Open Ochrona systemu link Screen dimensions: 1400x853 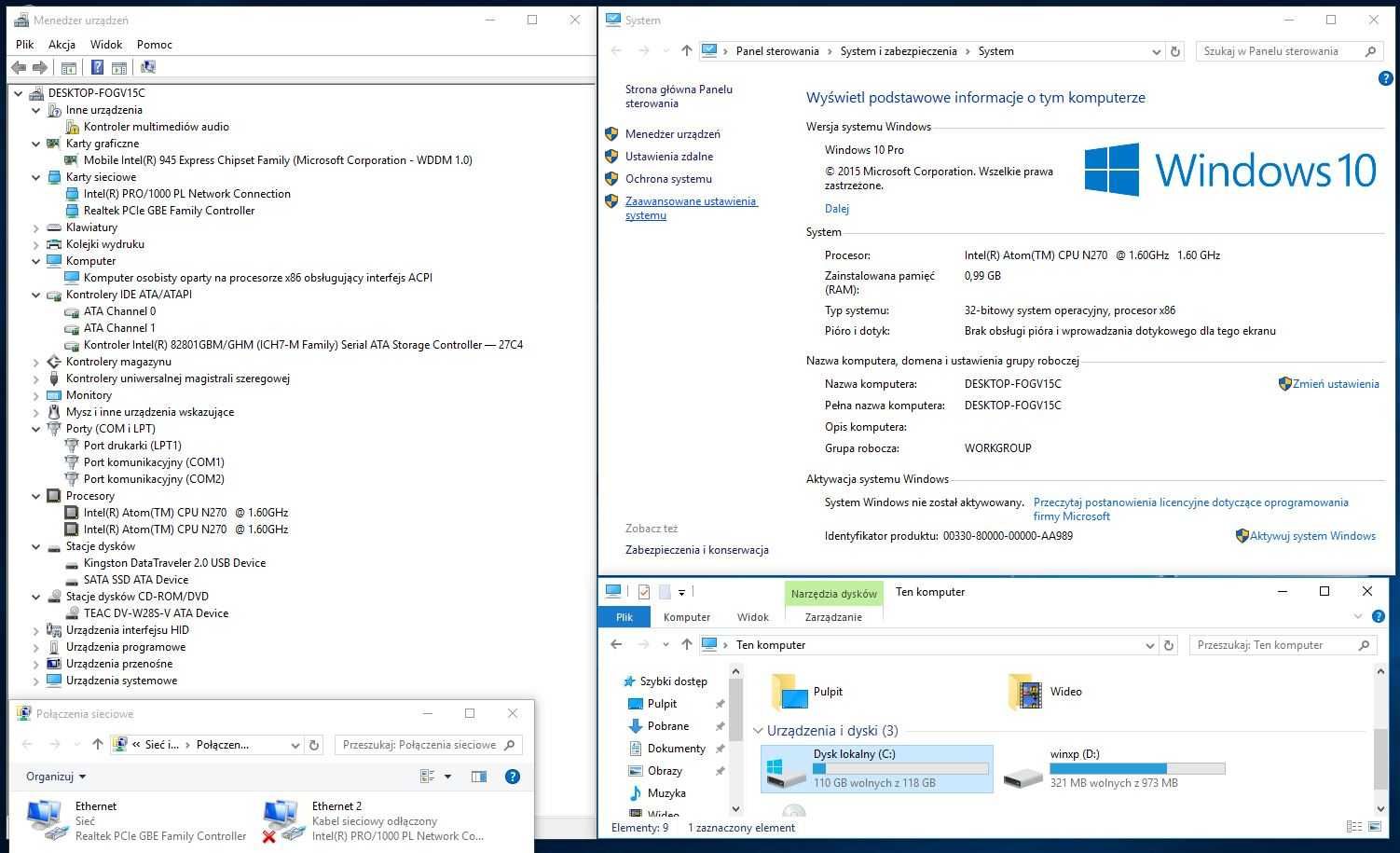click(668, 179)
